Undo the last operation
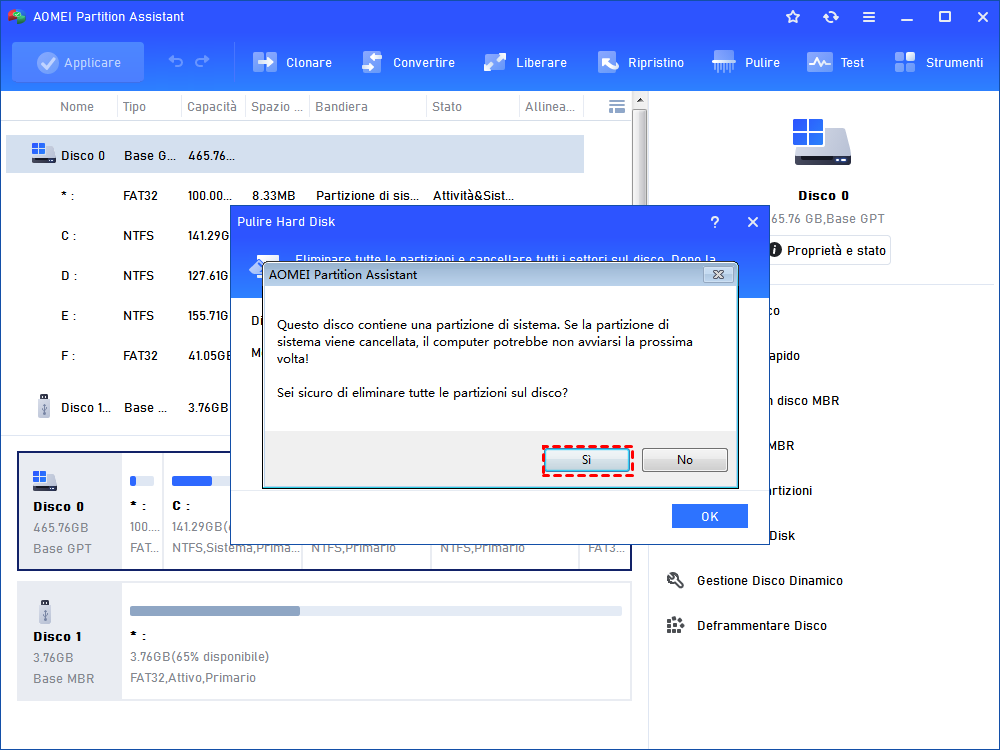The image size is (1000, 750). coord(175,61)
